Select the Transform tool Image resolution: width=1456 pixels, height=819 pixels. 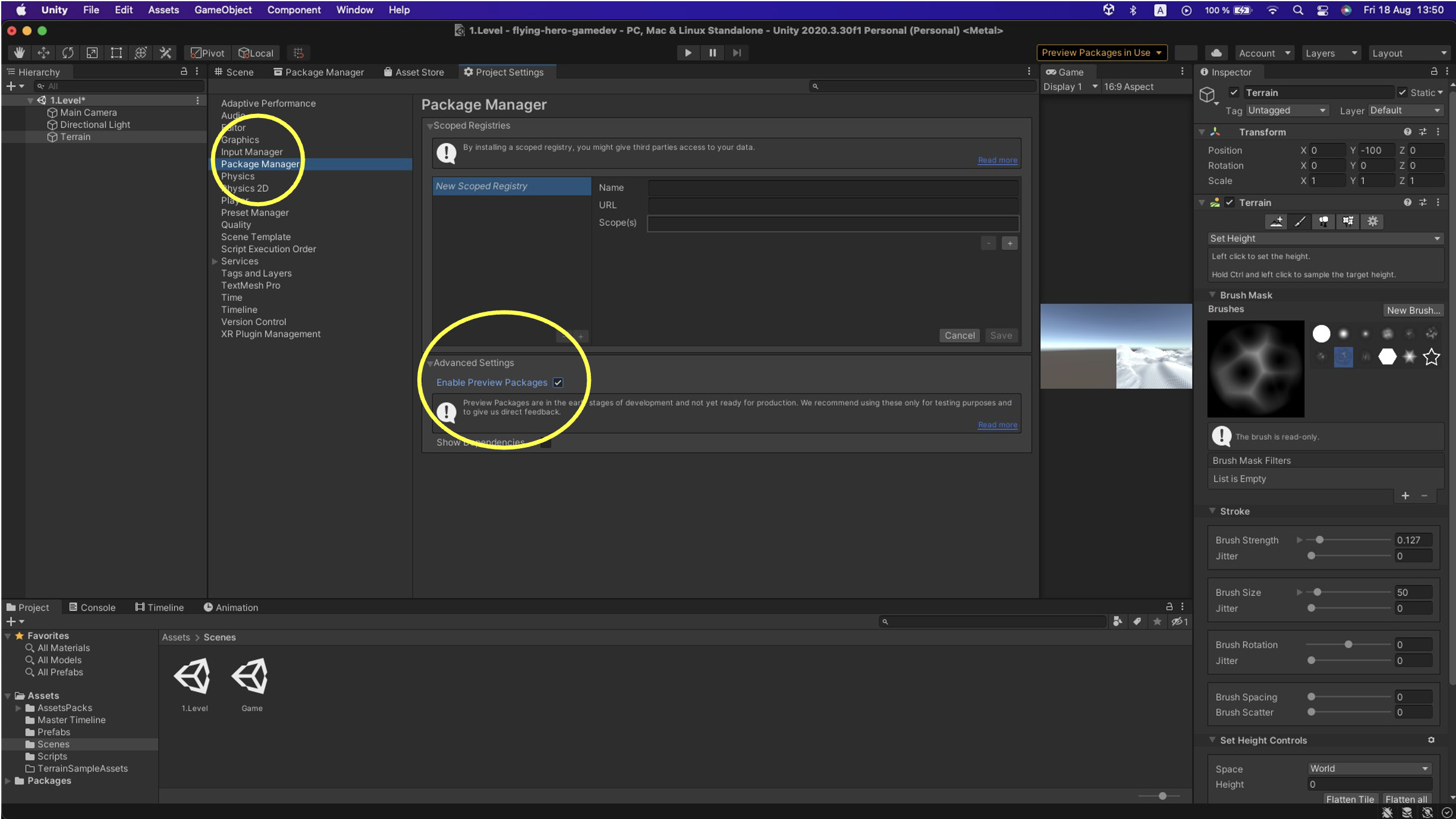(141, 53)
